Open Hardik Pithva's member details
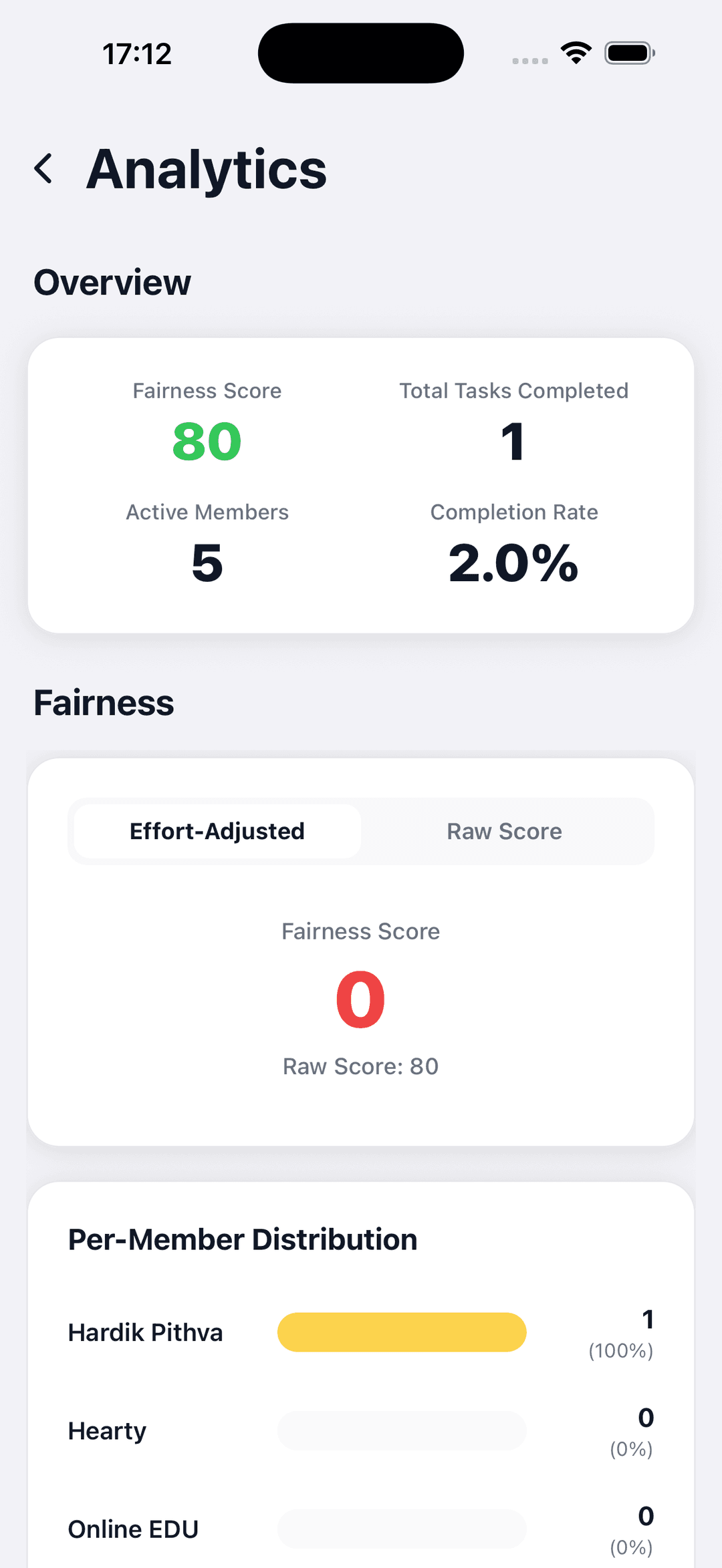Image resolution: width=722 pixels, height=1568 pixels. point(145,1331)
